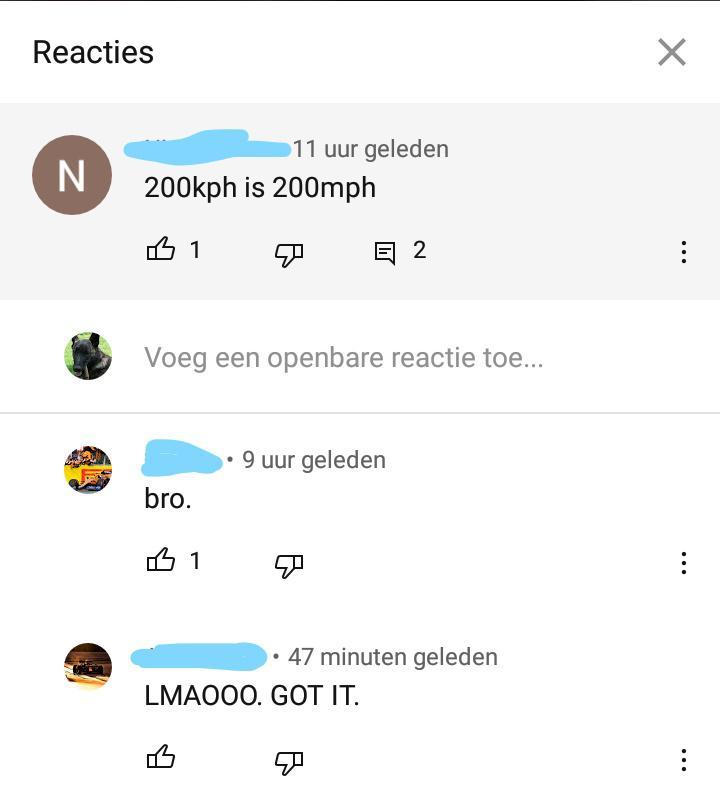Viewport: 720px width, 808px height.
Task: Open author name of the 11 uur geleden comment
Action: (x=207, y=148)
